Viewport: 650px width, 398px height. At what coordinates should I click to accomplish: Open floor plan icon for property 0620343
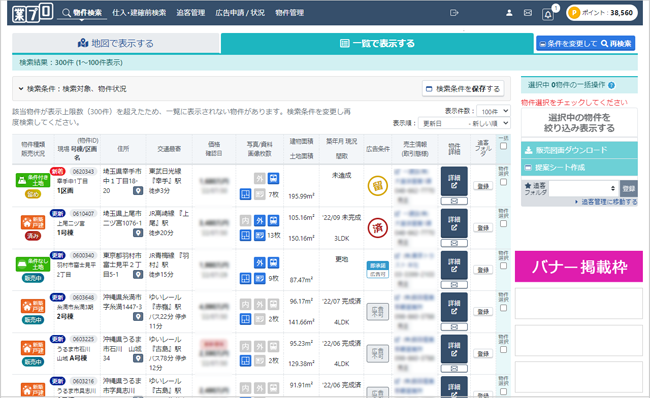pos(245,194)
